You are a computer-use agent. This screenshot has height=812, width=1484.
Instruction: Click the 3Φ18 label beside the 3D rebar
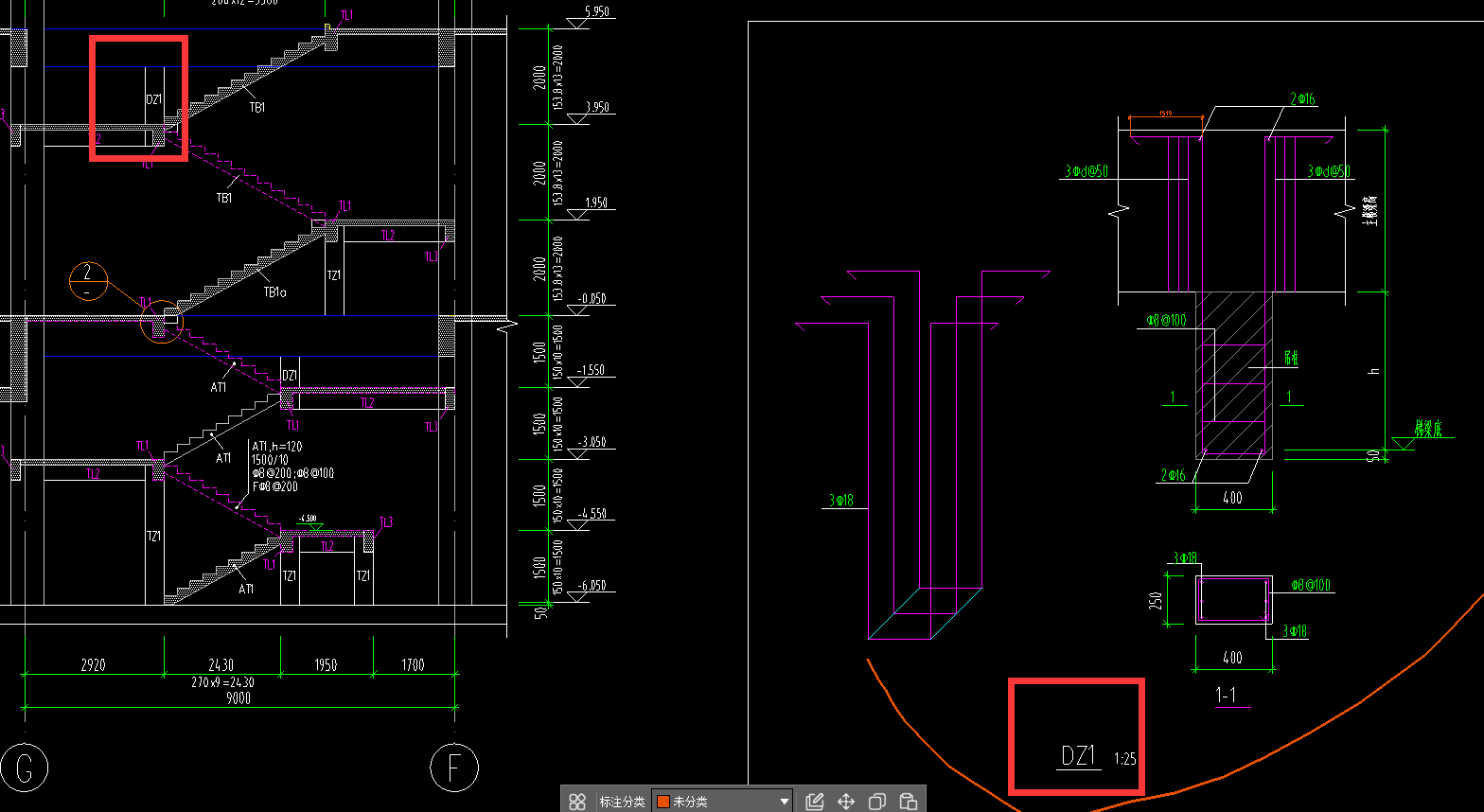click(841, 500)
